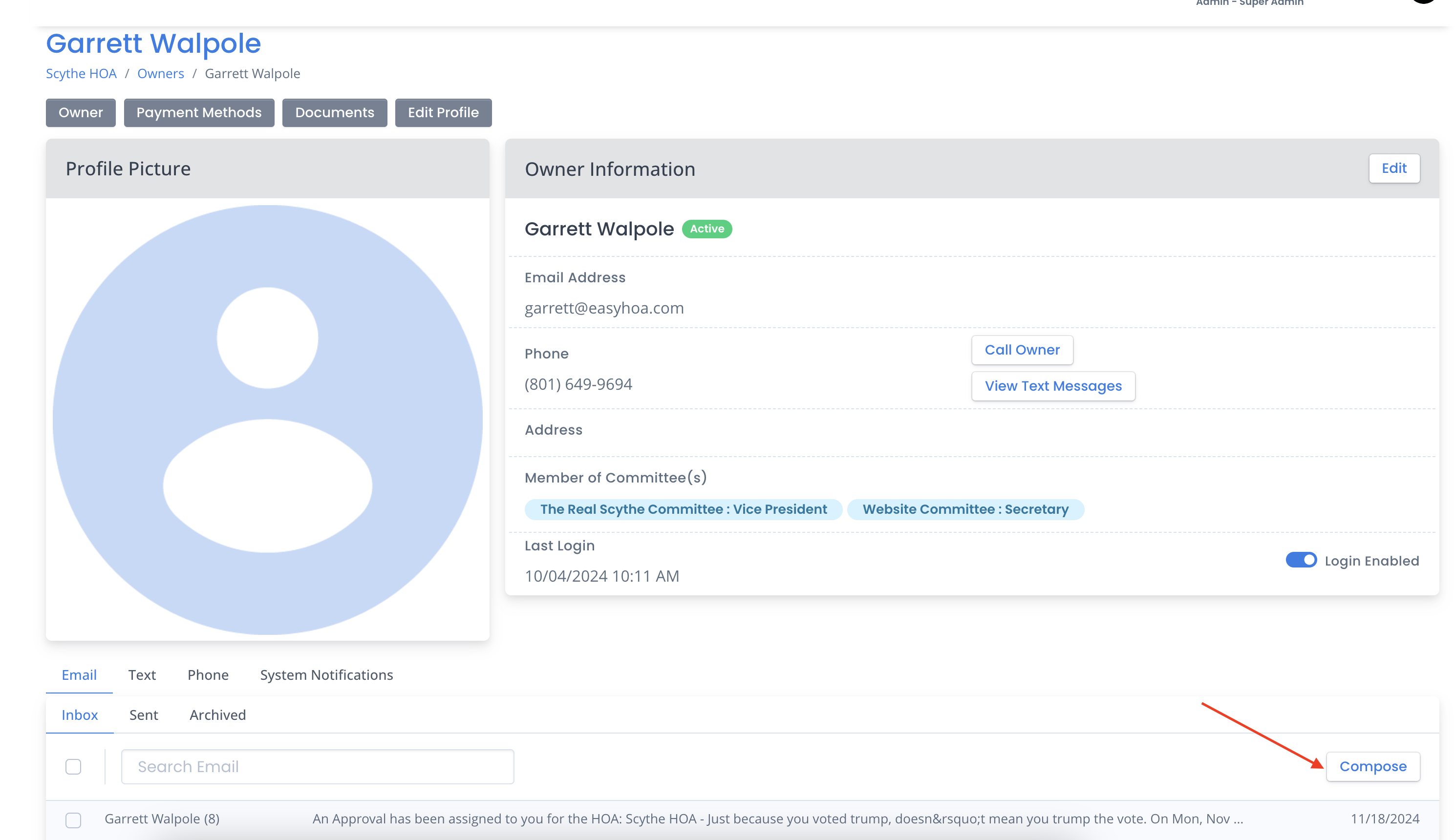
Task: Open the System Notifications tab
Action: (x=326, y=674)
